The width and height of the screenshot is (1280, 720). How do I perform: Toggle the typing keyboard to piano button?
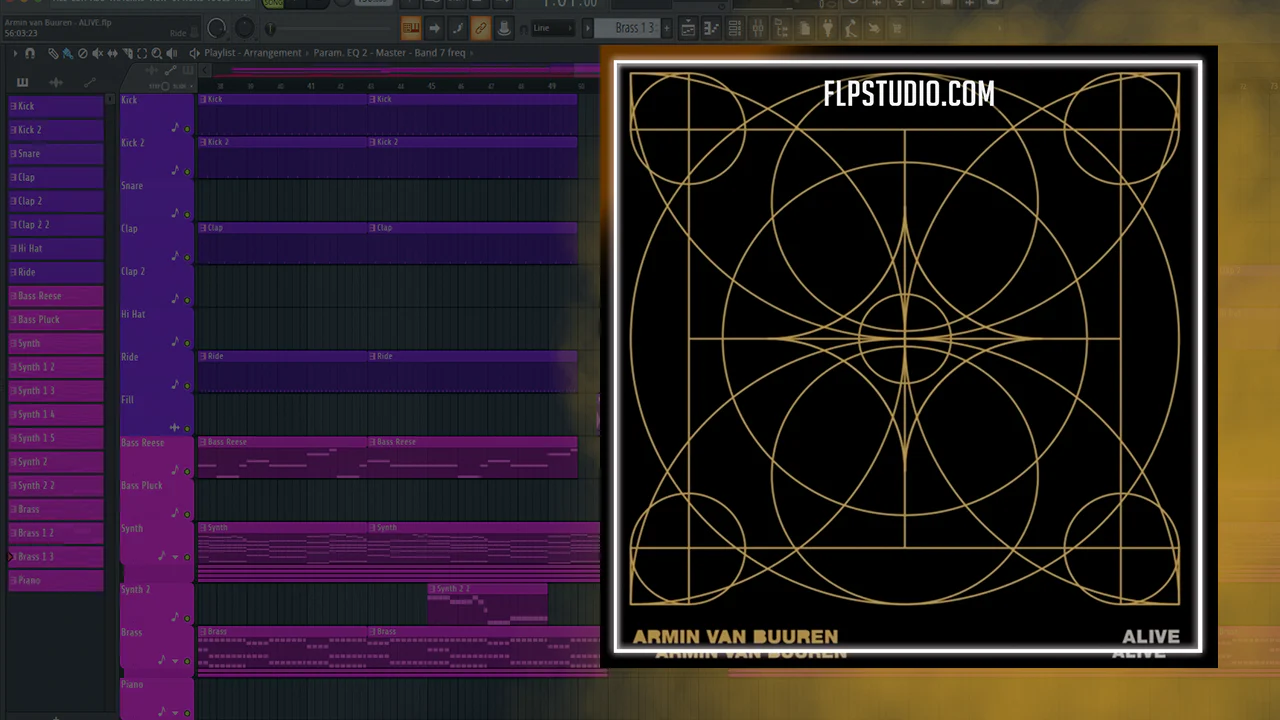[x=410, y=28]
